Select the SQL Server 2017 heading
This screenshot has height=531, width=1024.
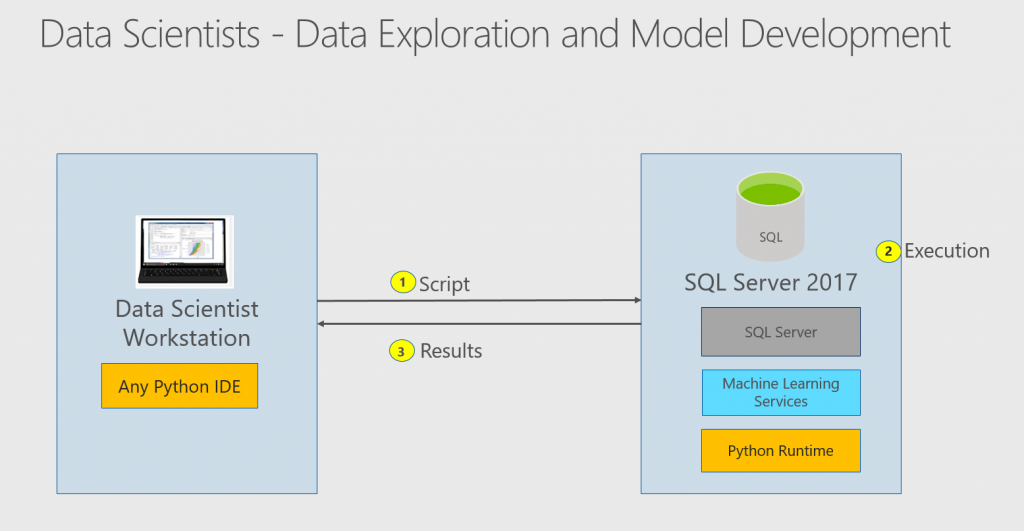pos(770,282)
